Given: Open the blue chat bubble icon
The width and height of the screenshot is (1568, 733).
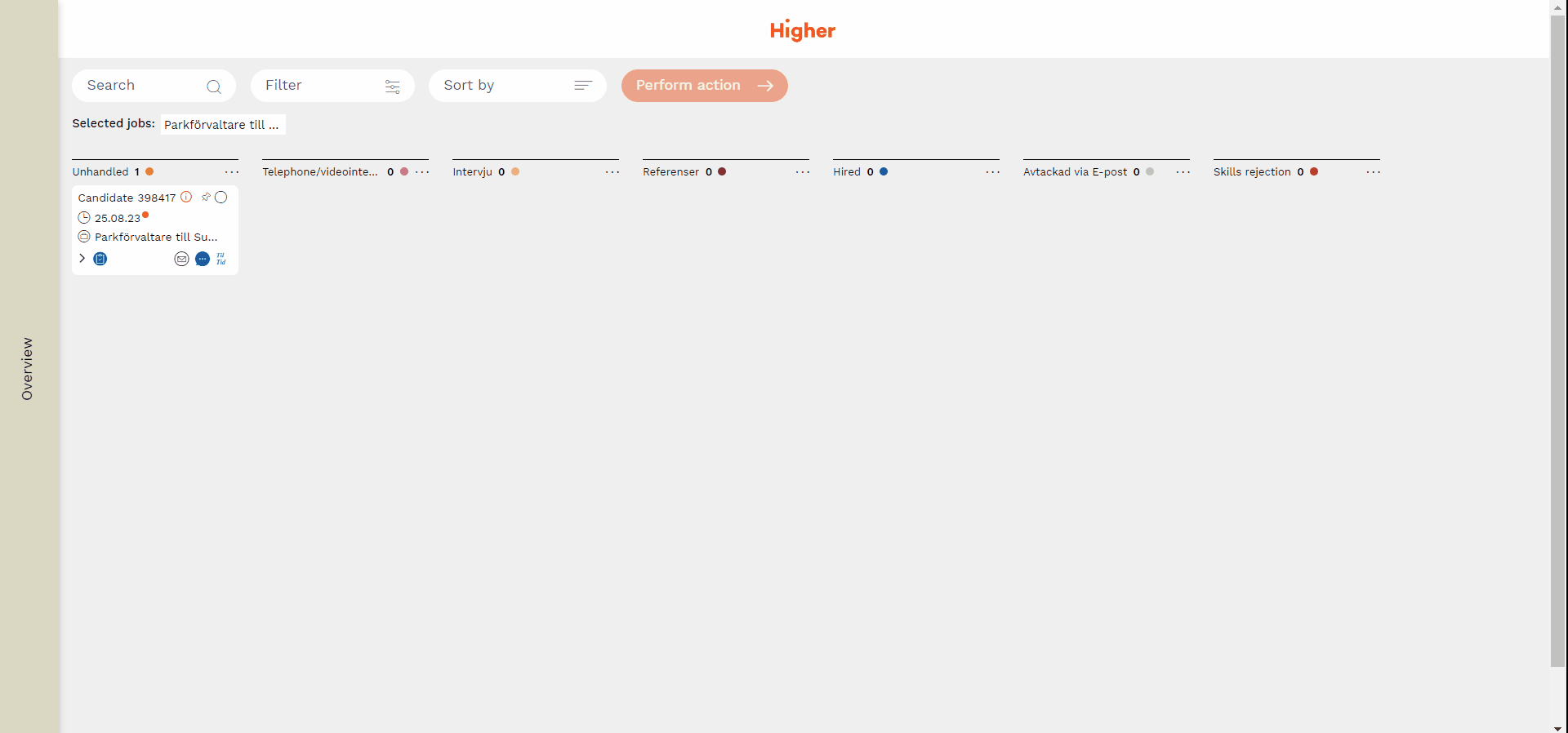Looking at the screenshot, I should [203, 259].
